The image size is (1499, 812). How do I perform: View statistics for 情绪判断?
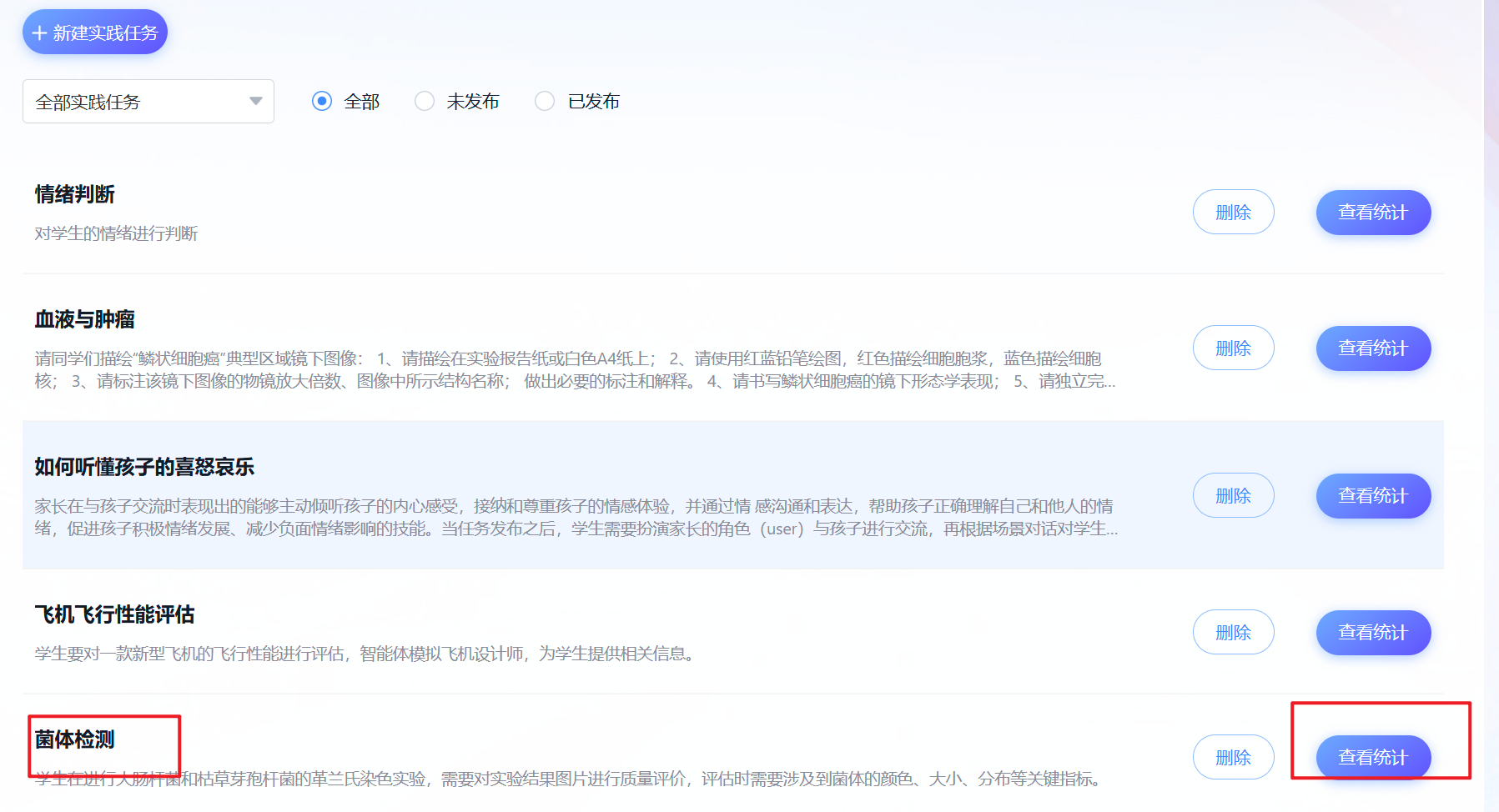point(1372,213)
